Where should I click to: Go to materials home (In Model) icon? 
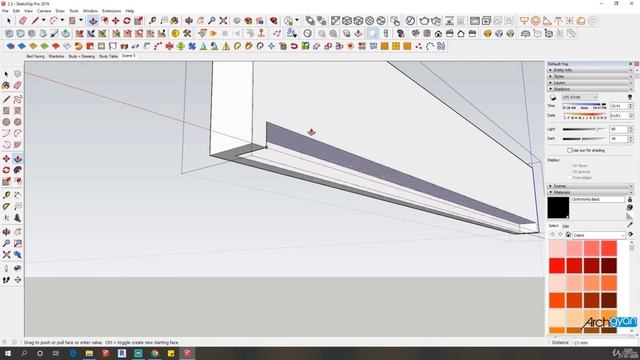point(568,235)
